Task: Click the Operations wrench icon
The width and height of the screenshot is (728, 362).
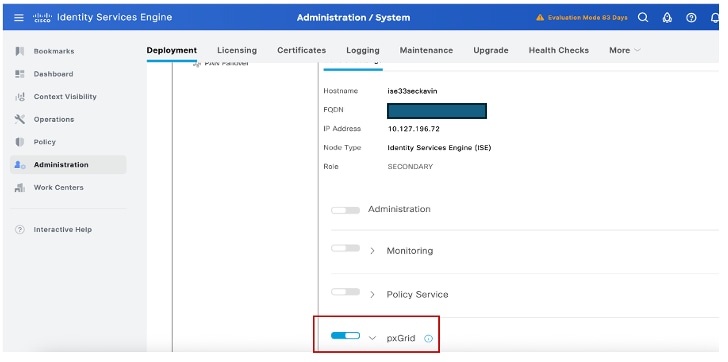Action: pyautogui.click(x=20, y=119)
